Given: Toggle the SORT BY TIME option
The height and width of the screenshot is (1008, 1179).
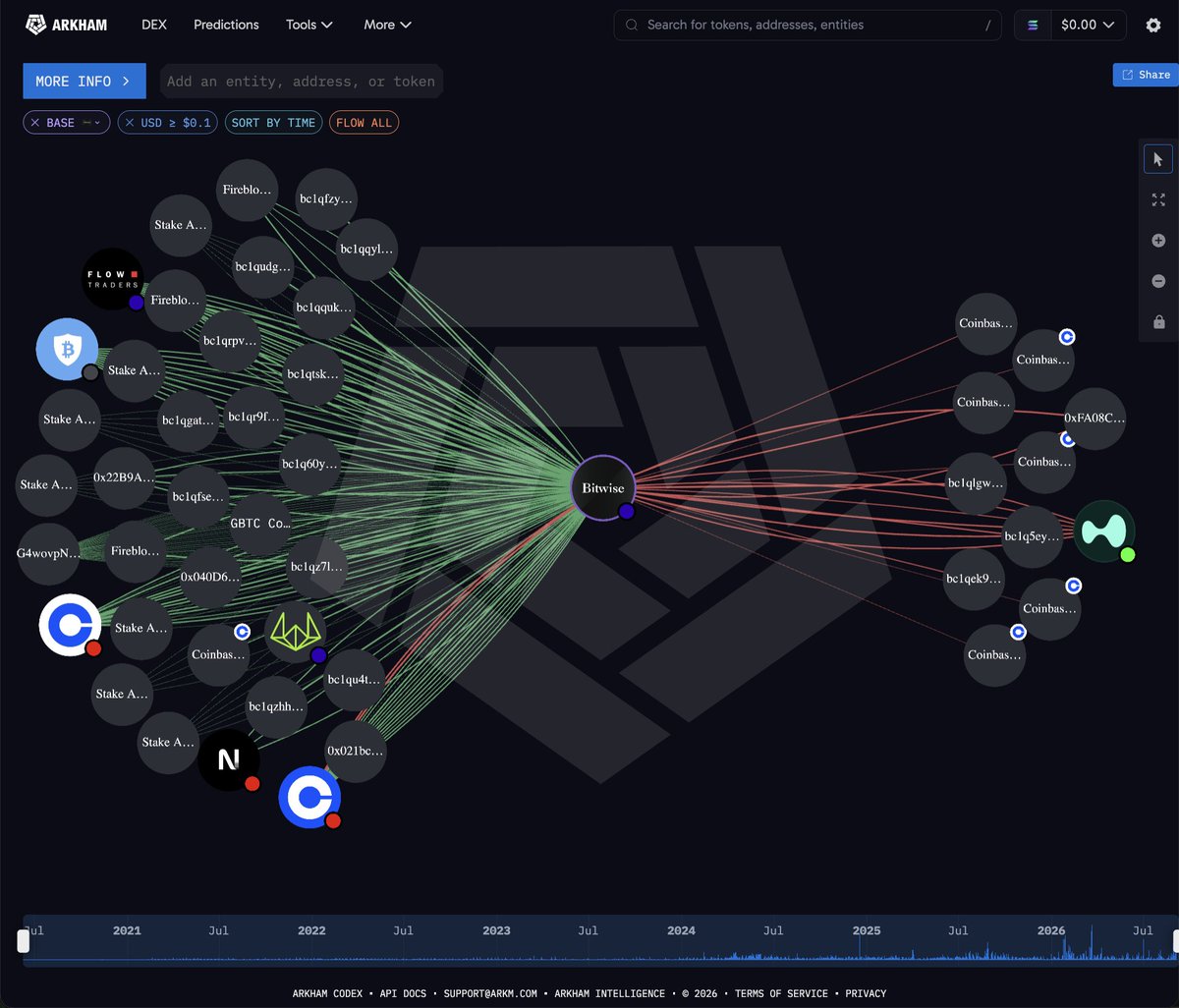Looking at the screenshot, I should pos(273,123).
